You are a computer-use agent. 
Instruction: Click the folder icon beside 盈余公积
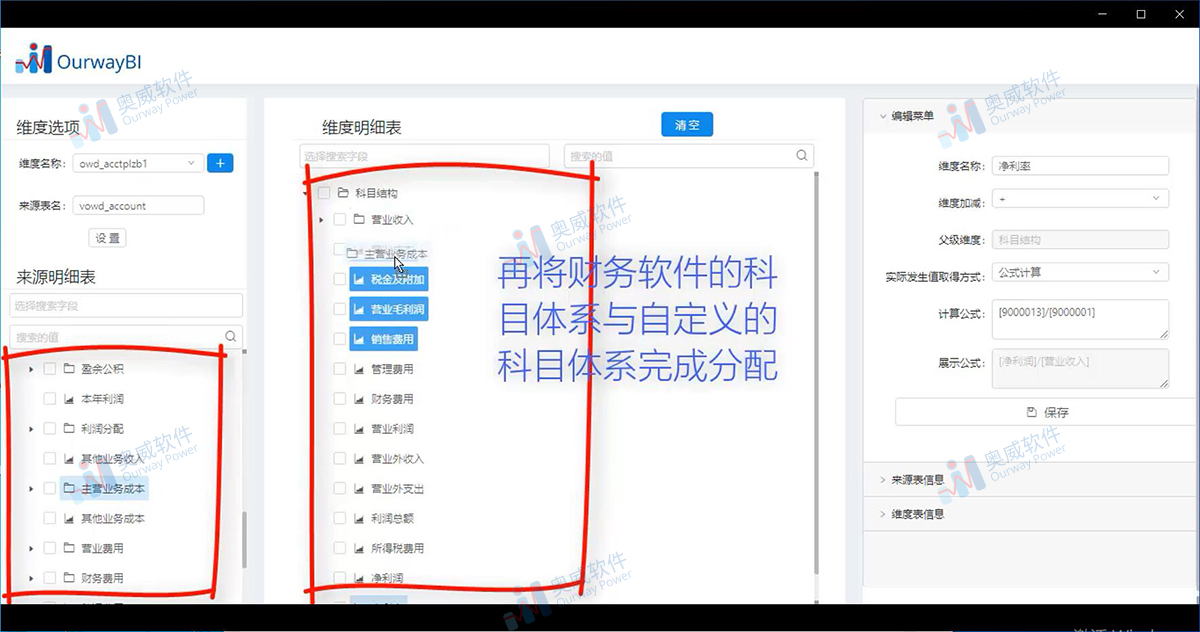coord(70,369)
